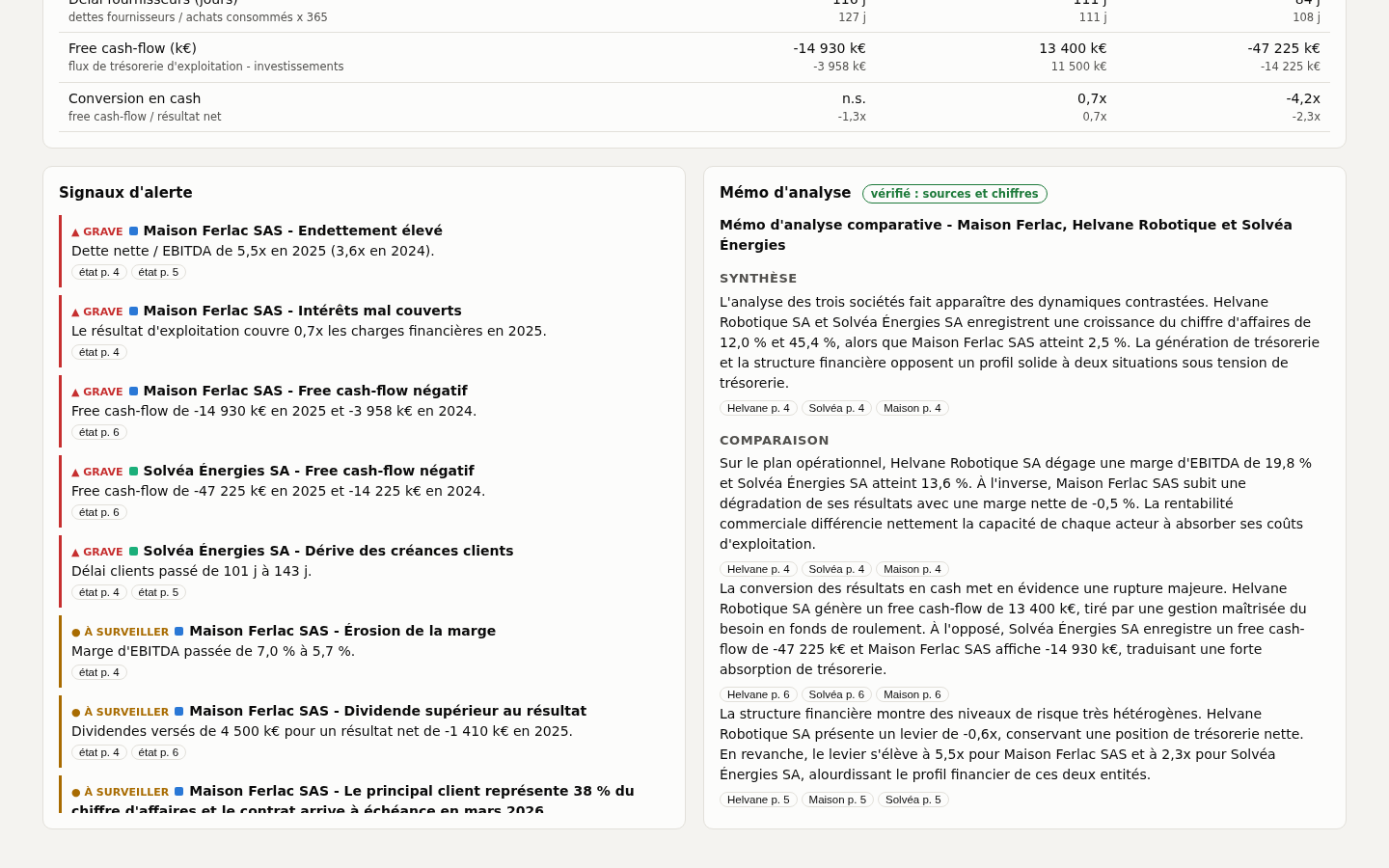The width and height of the screenshot is (1389, 868).
Task: Open 'Maison p. 4' citation after EBITDA margin paragraph
Action: point(912,569)
